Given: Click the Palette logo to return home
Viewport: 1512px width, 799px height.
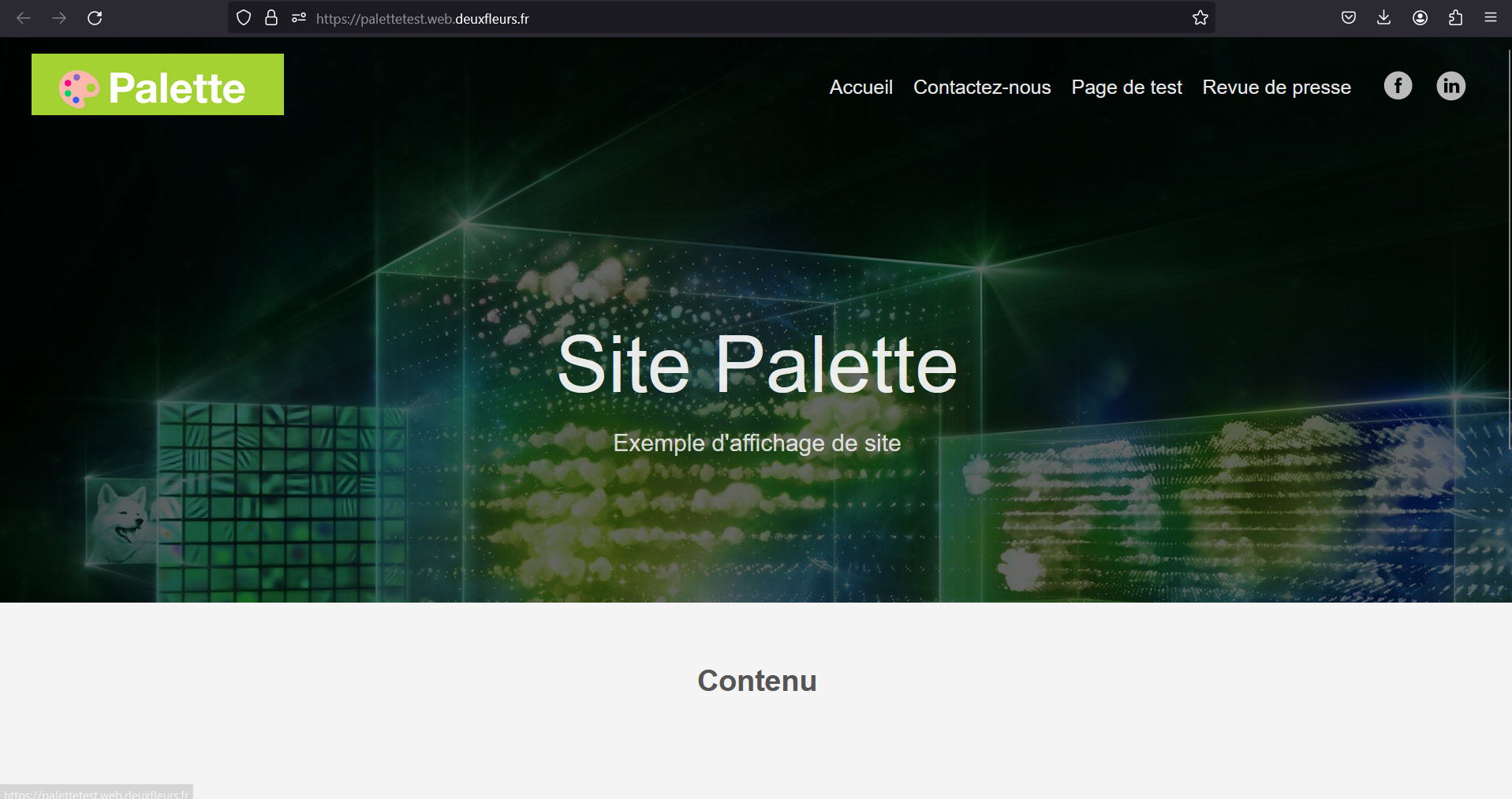Looking at the screenshot, I should click(x=157, y=84).
